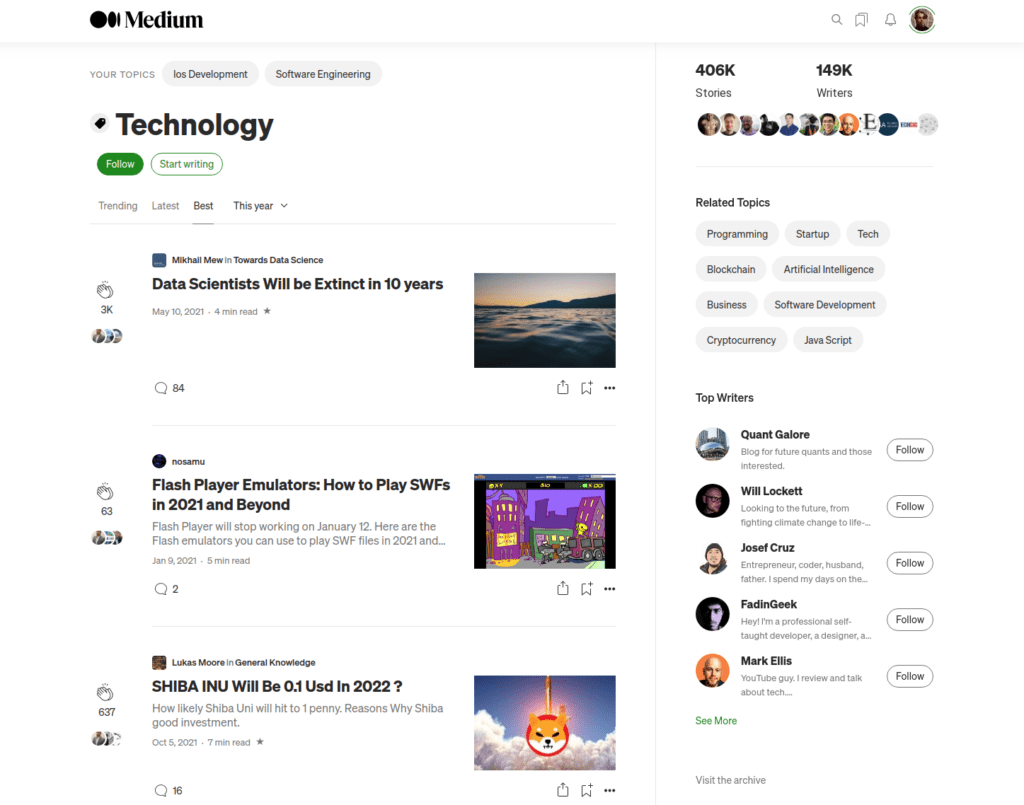
Task: Follow Quant Galore
Action: (x=910, y=450)
